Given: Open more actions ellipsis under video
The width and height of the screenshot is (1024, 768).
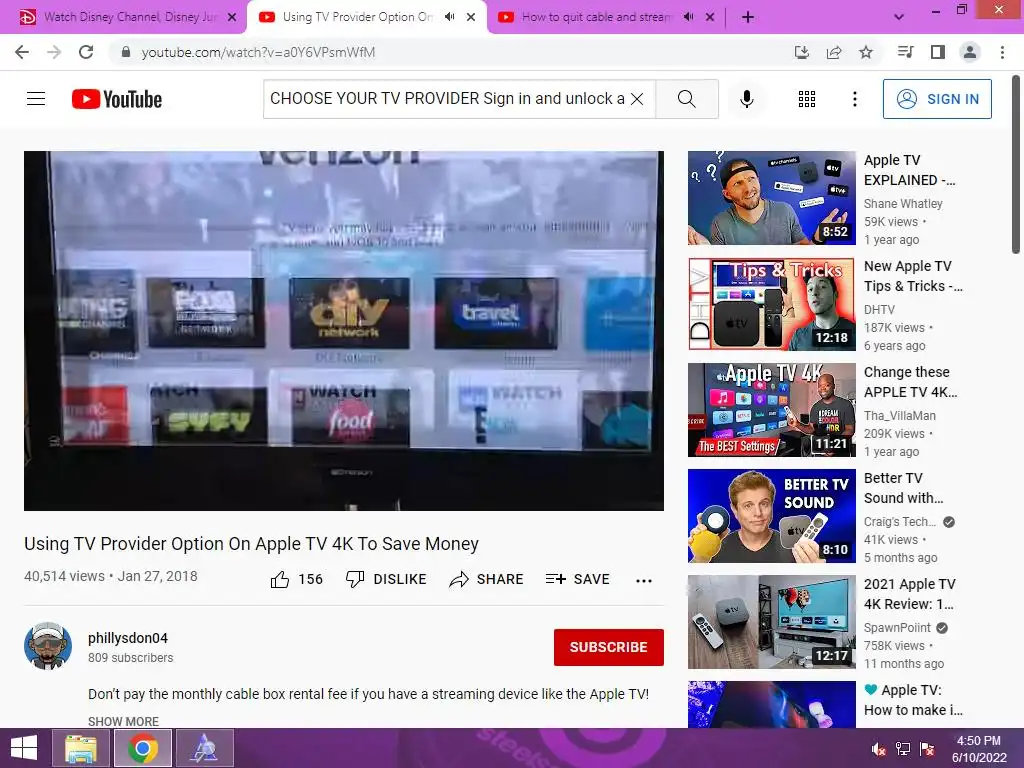Looking at the screenshot, I should coord(644,580).
